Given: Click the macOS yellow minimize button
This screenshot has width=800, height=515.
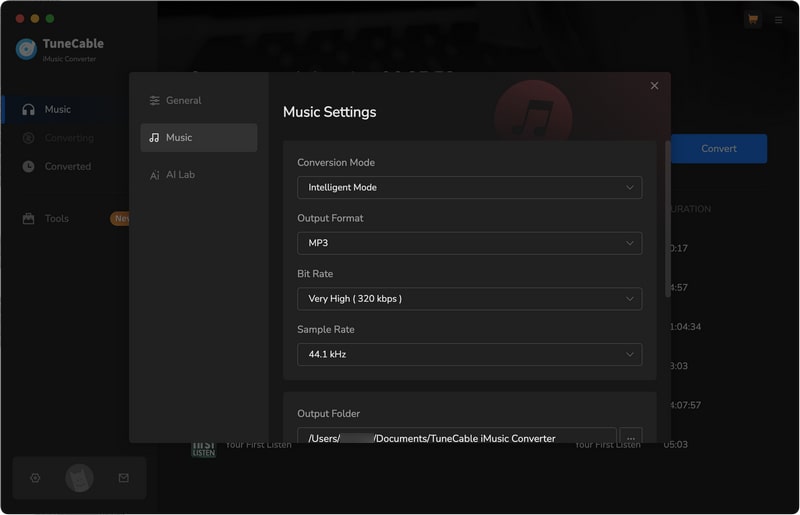Looking at the screenshot, I should tap(35, 19).
